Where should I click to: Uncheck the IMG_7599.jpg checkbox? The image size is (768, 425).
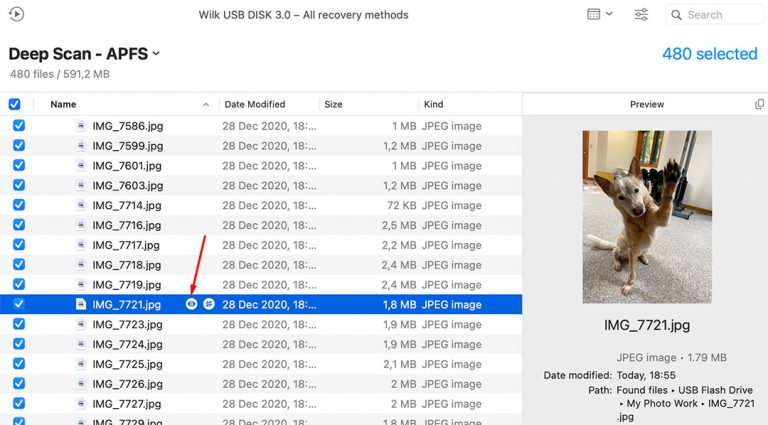(x=18, y=146)
